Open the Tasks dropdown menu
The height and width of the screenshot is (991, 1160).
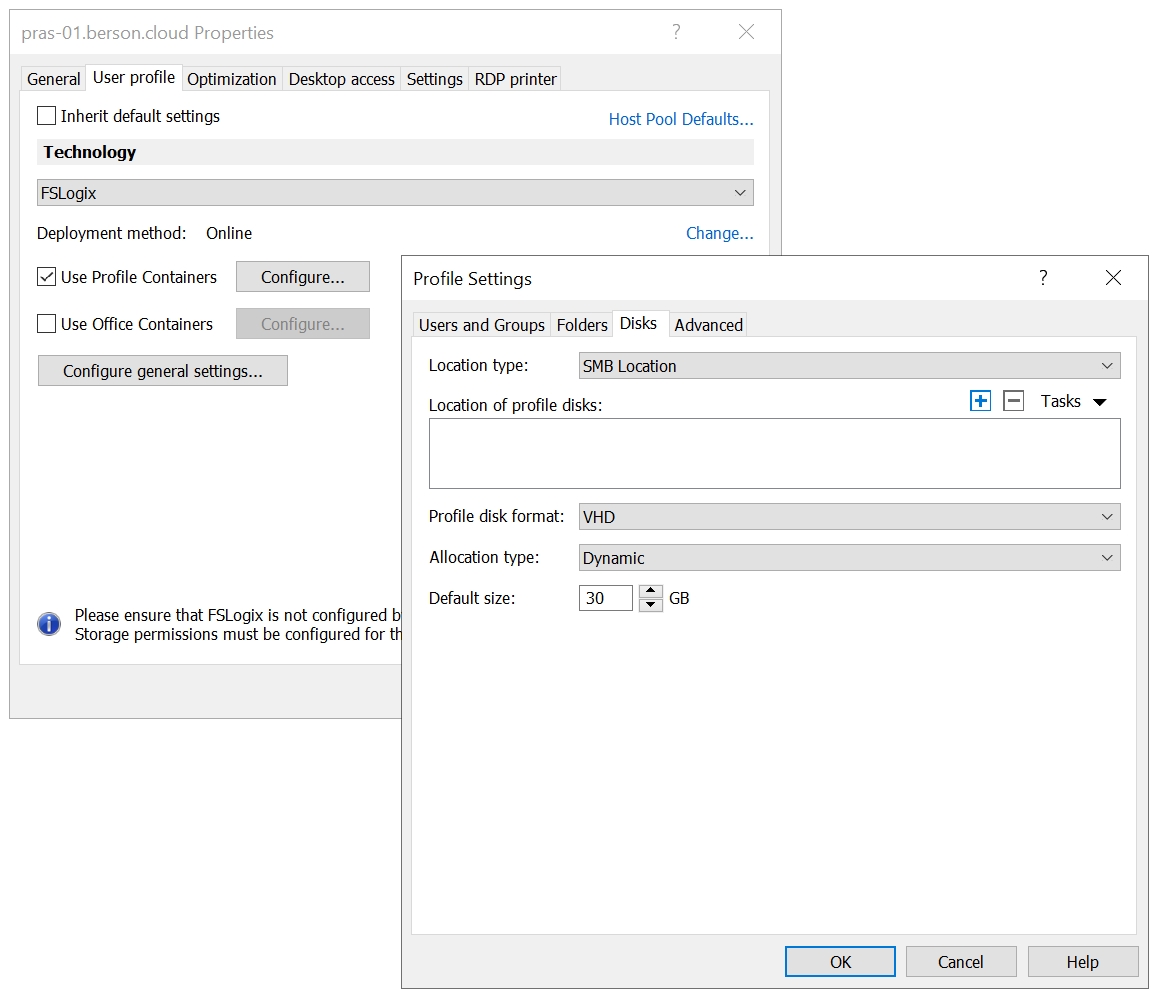pyautogui.click(x=1073, y=401)
